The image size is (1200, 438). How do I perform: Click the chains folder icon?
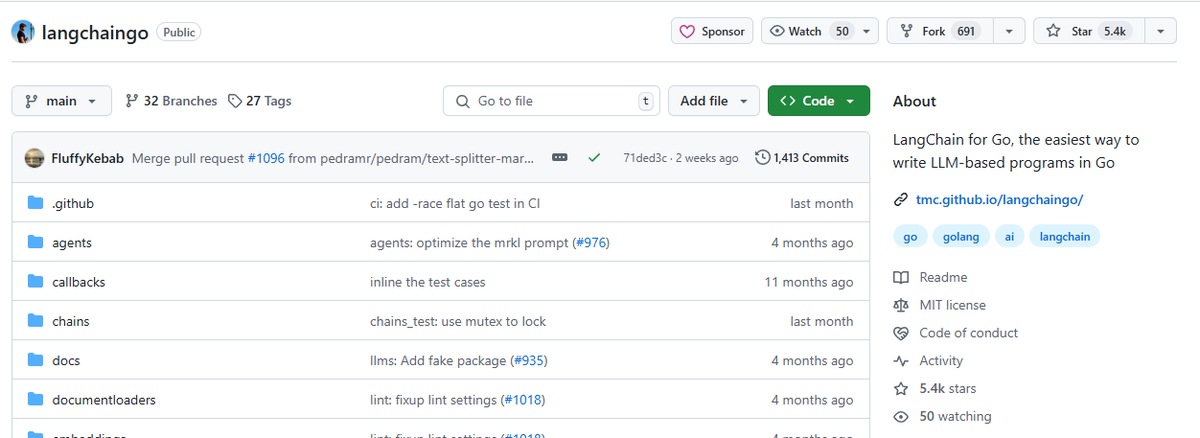pos(34,321)
